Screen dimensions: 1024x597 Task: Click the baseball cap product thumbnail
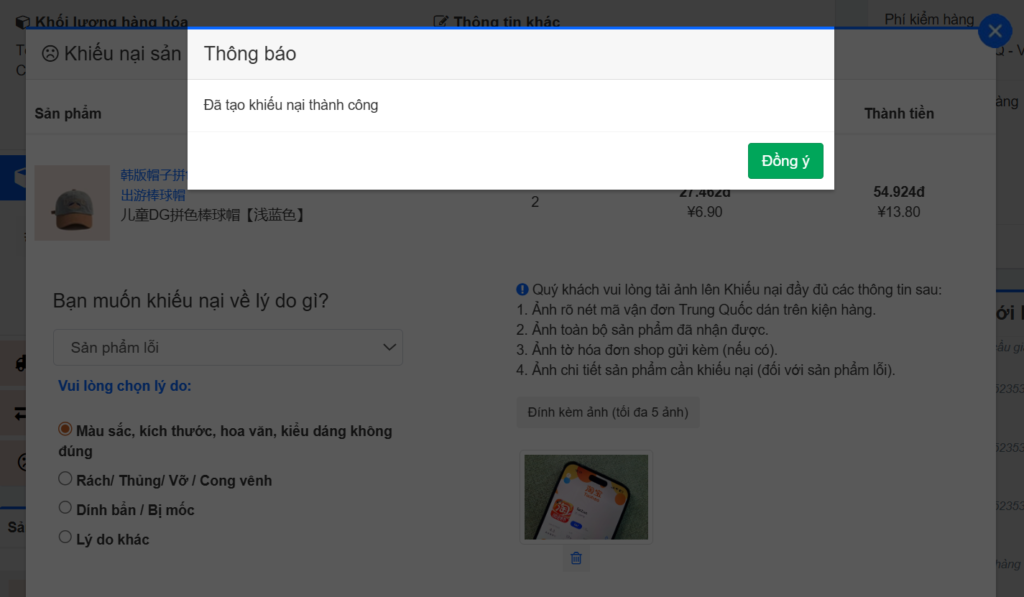(72, 203)
